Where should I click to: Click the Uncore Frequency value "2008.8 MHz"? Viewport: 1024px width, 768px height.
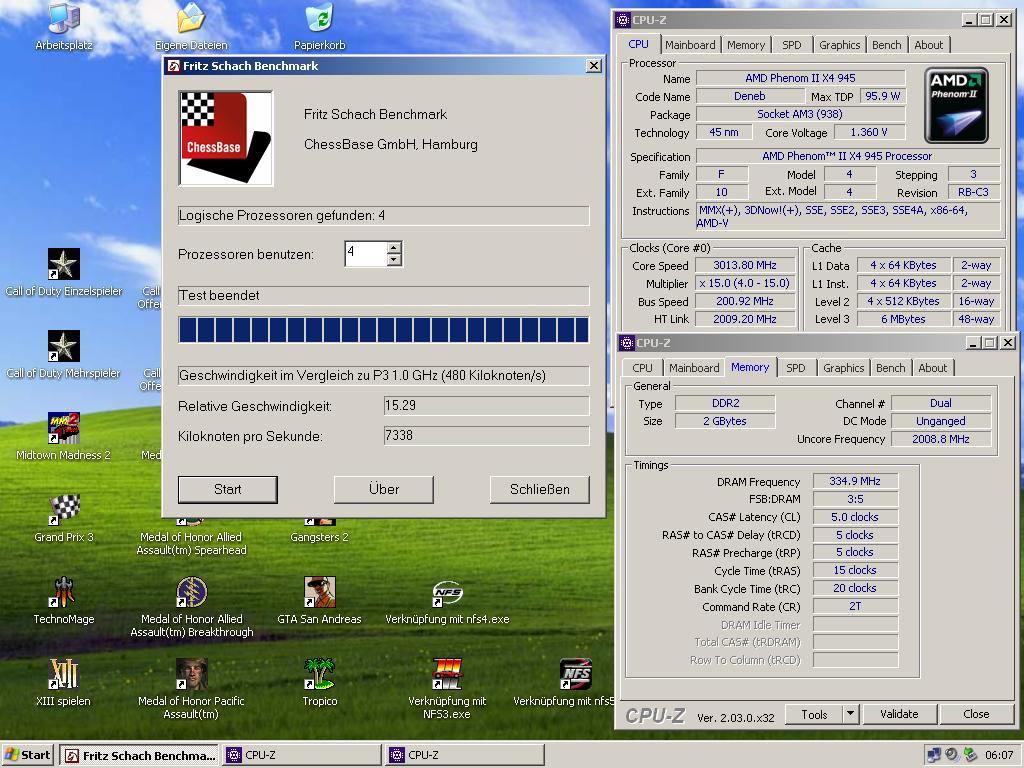coord(941,439)
